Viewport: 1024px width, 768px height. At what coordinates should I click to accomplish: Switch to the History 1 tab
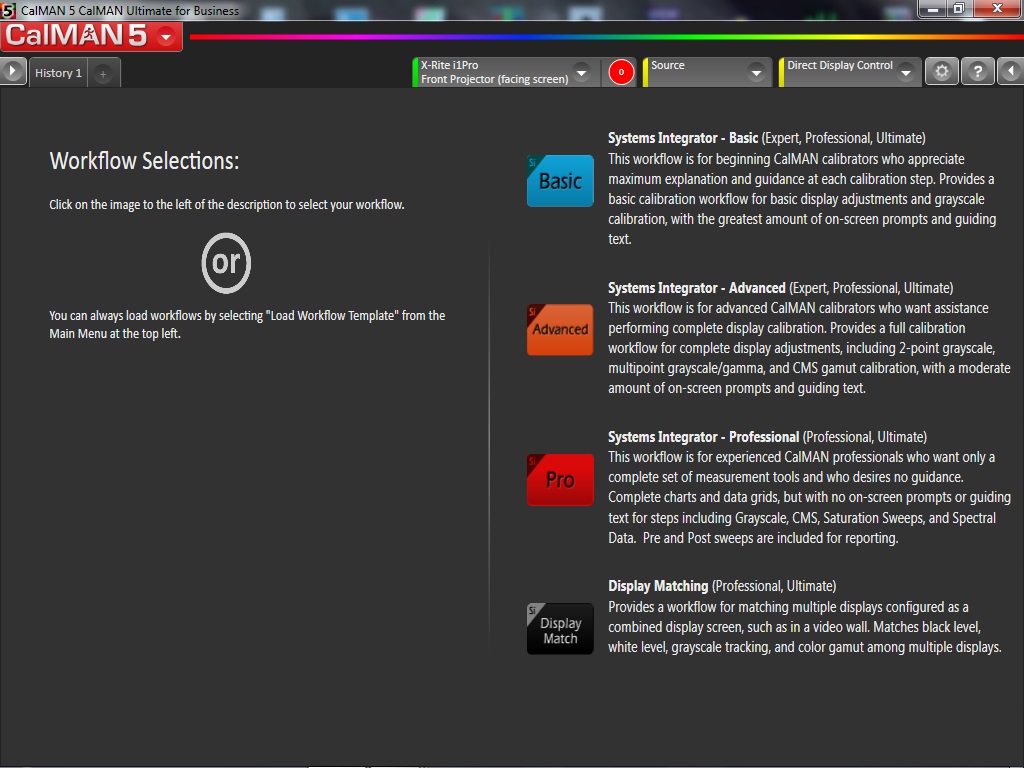pos(58,73)
